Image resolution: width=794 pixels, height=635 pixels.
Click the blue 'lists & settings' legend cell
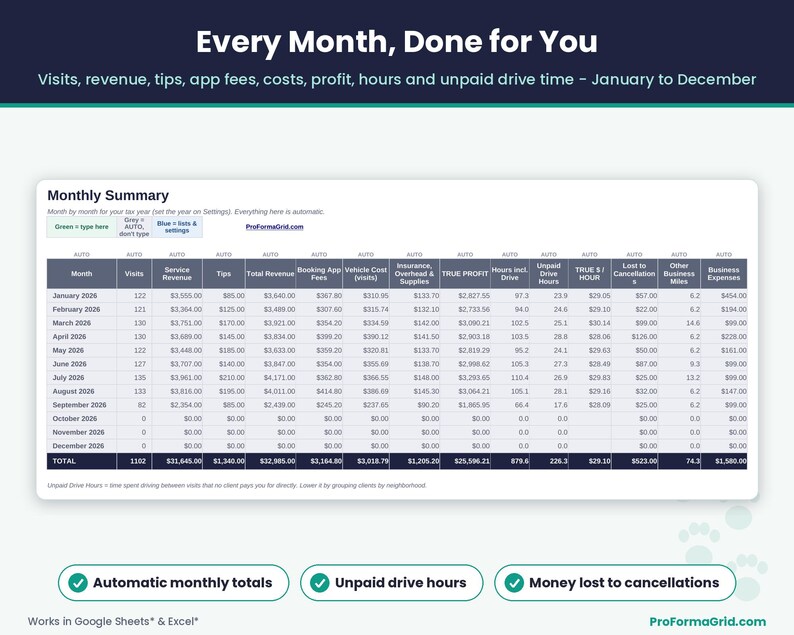tap(177, 227)
